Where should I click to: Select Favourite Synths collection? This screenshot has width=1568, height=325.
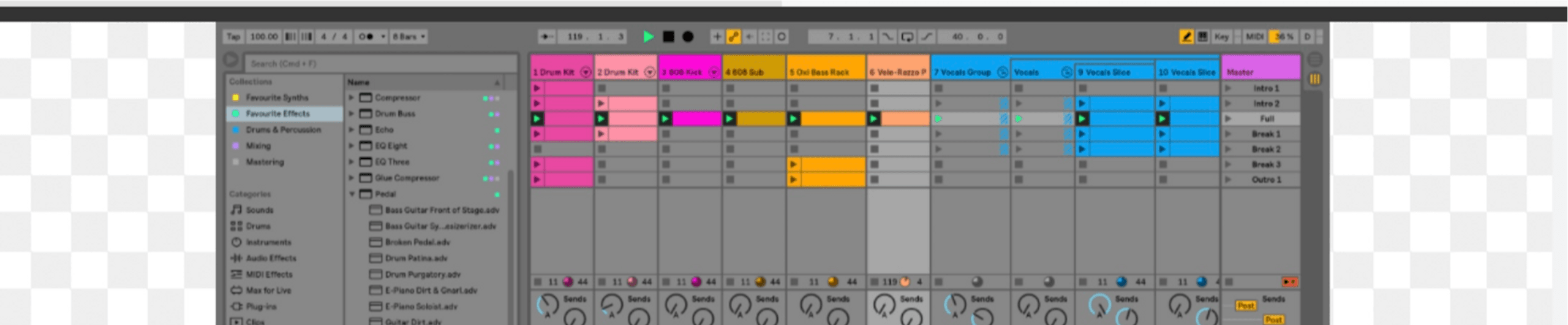(277, 97)
